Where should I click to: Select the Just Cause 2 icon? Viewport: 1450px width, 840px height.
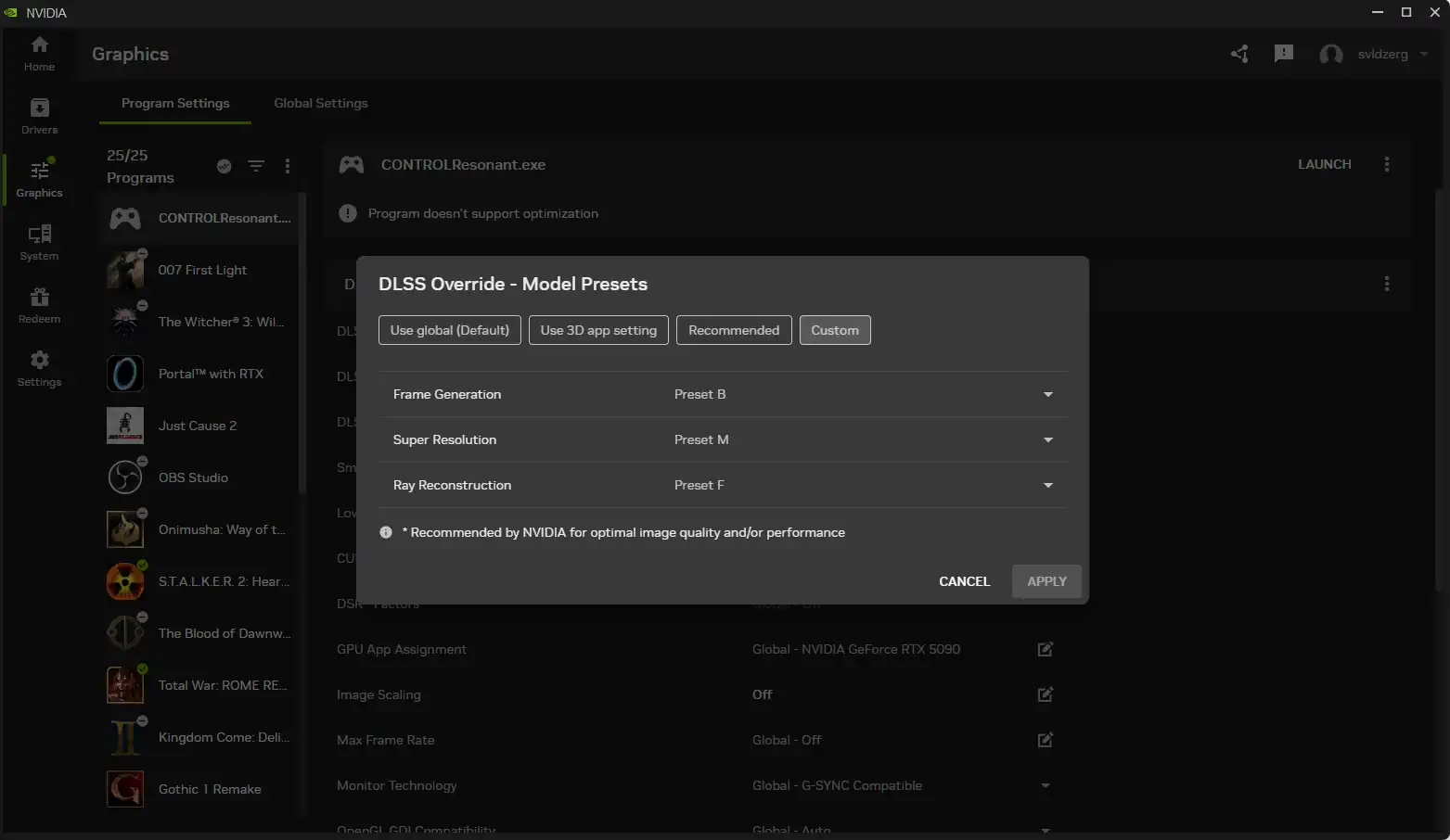pyautogui.click(x=125, y=426)
